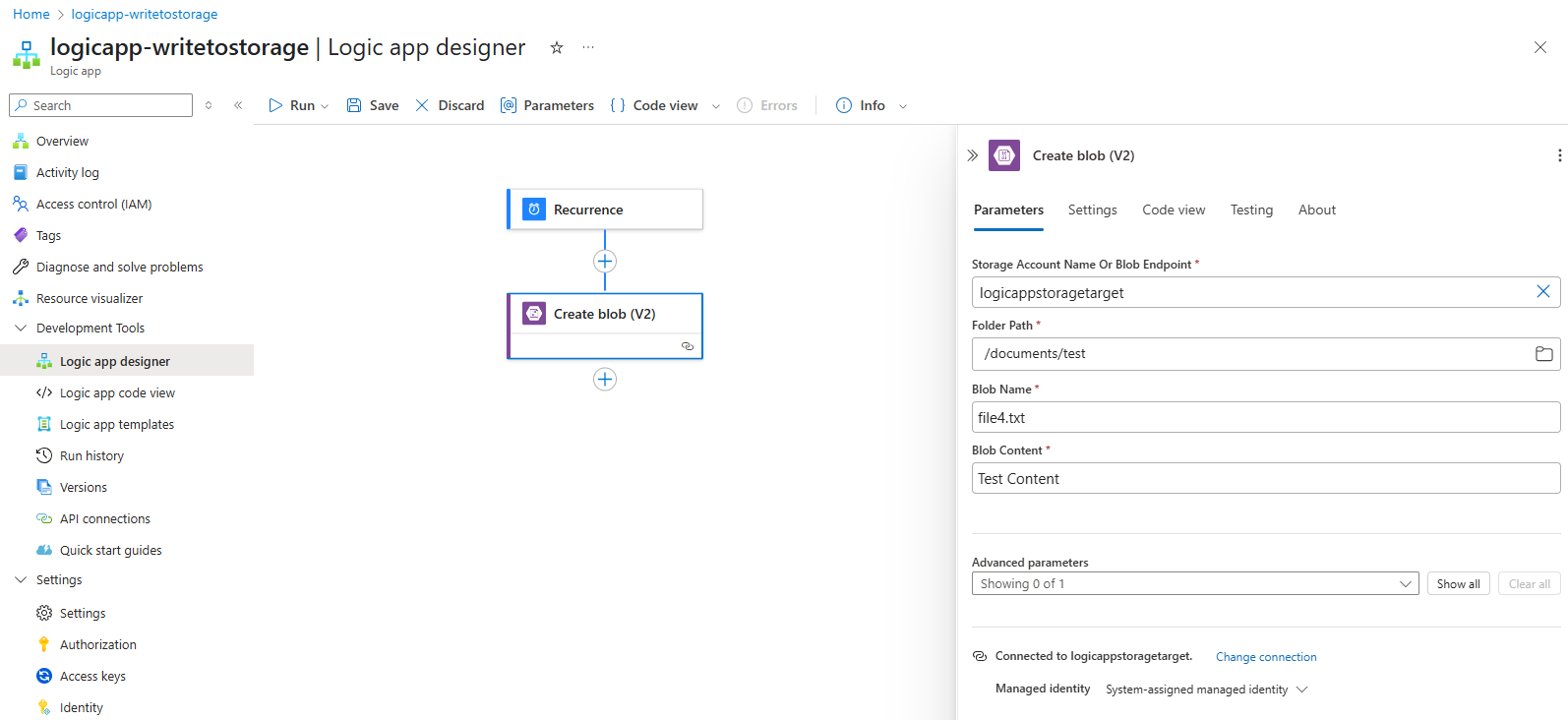Favorite this logic app with the star
Screen dimensions: 1568x720
pos(557,47)
